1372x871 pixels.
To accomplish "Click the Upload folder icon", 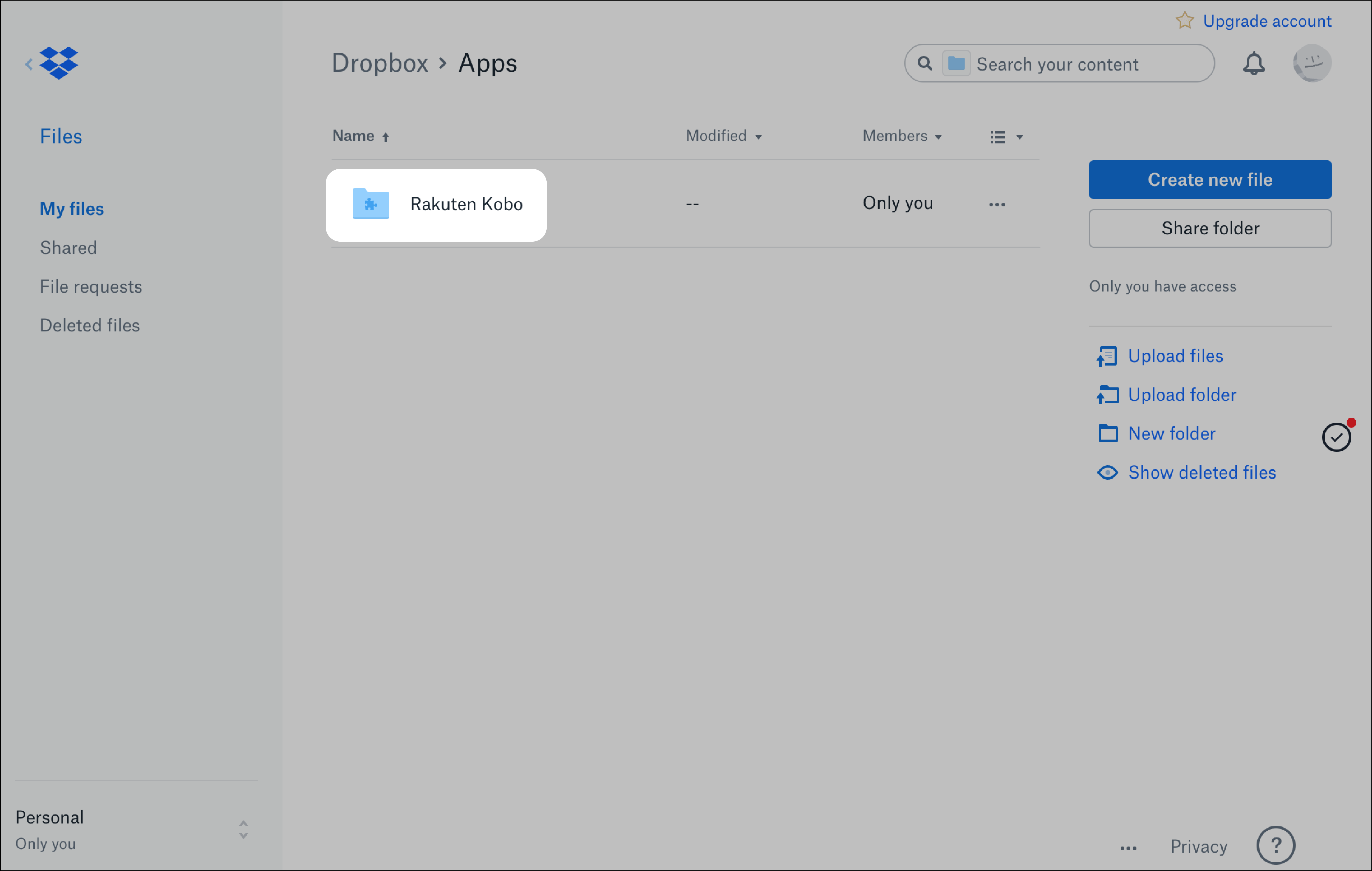I will 1107,394.
